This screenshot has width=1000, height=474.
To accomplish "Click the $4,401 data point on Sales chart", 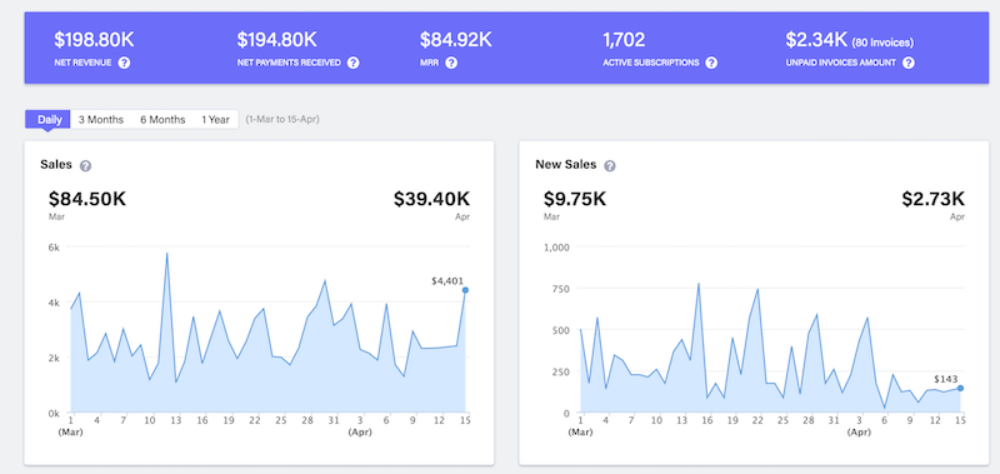I will pos(466,290).
